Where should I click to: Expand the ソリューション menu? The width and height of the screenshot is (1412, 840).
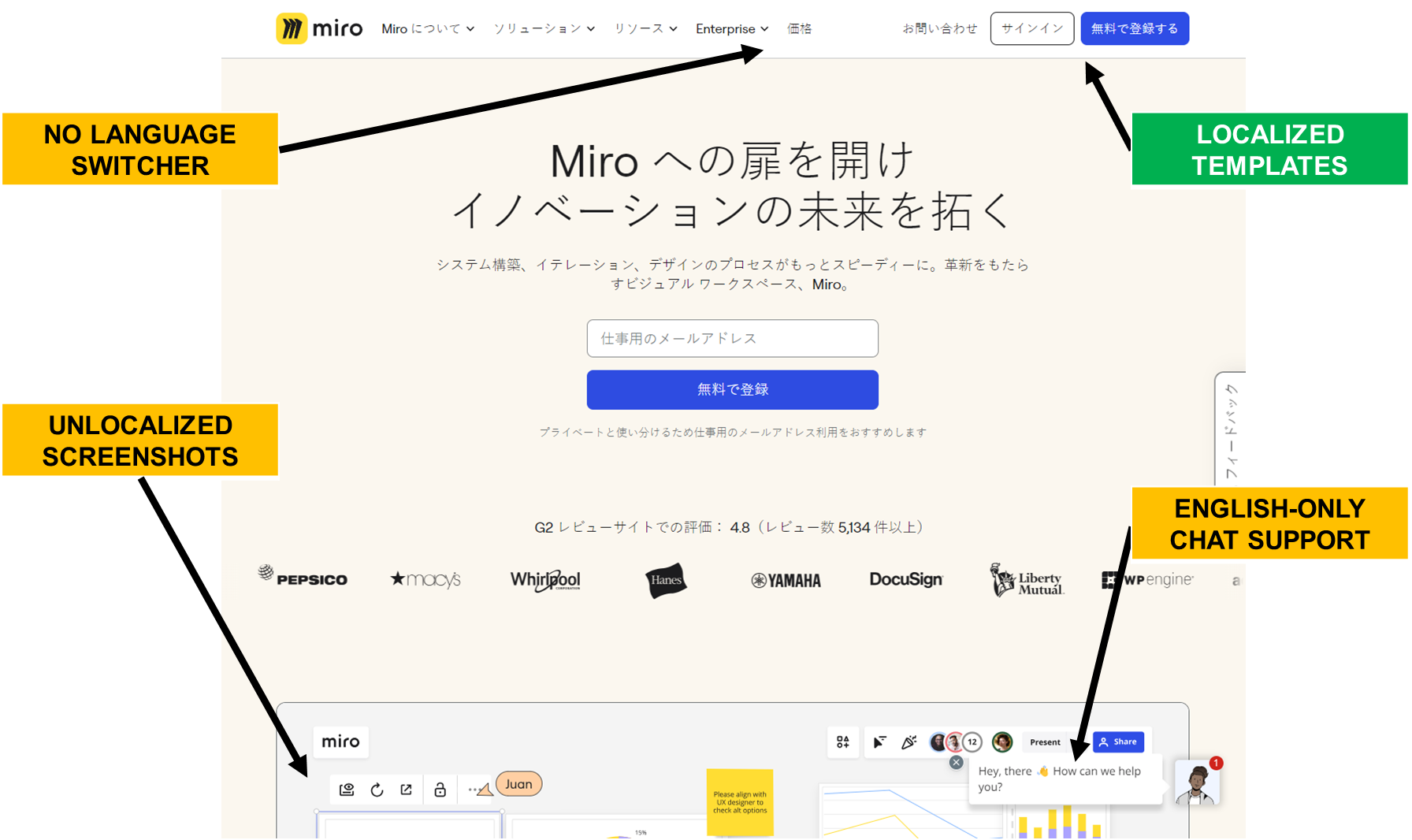pos(544,28)
